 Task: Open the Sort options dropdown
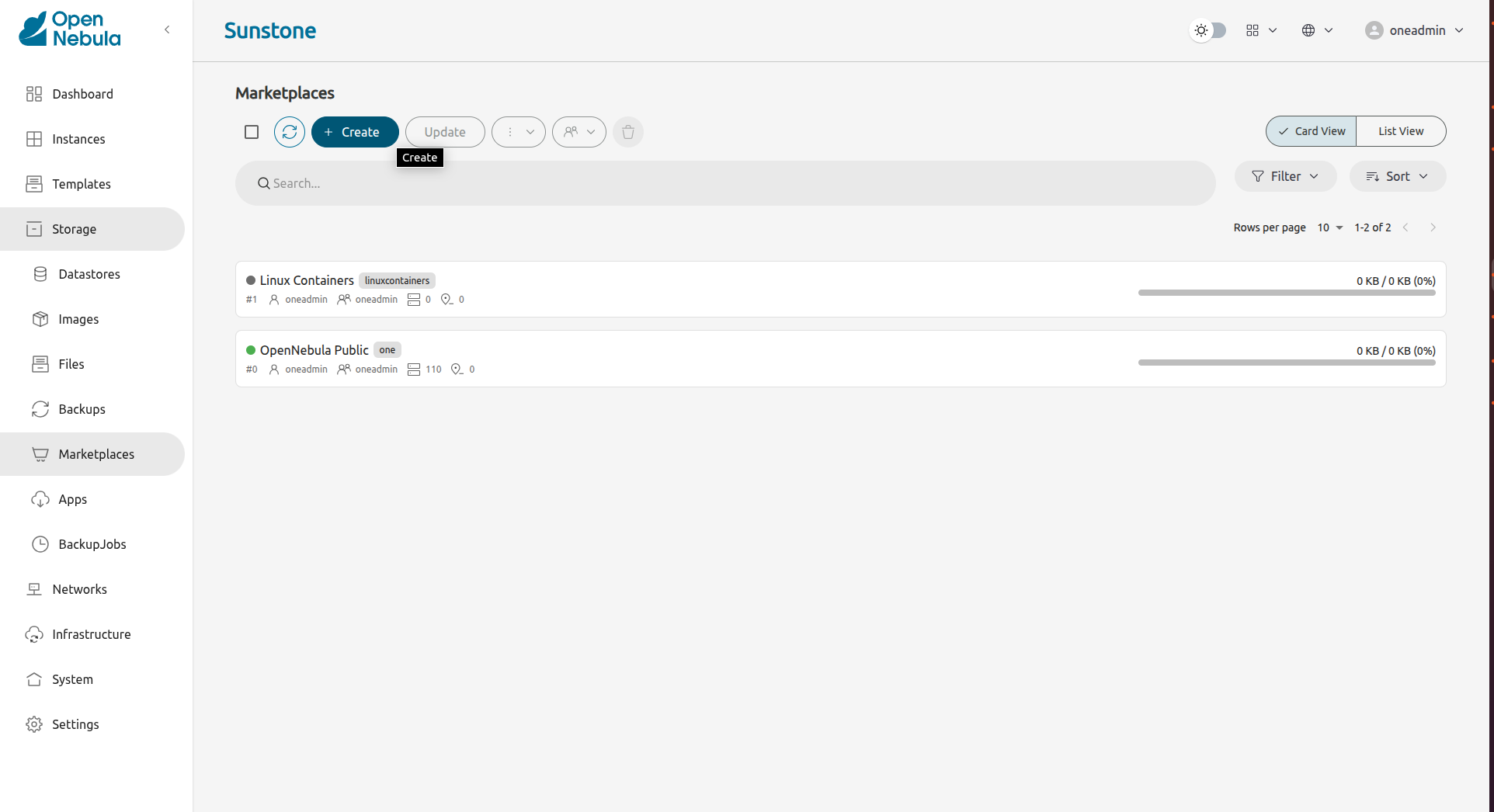tap(1397, 176)
